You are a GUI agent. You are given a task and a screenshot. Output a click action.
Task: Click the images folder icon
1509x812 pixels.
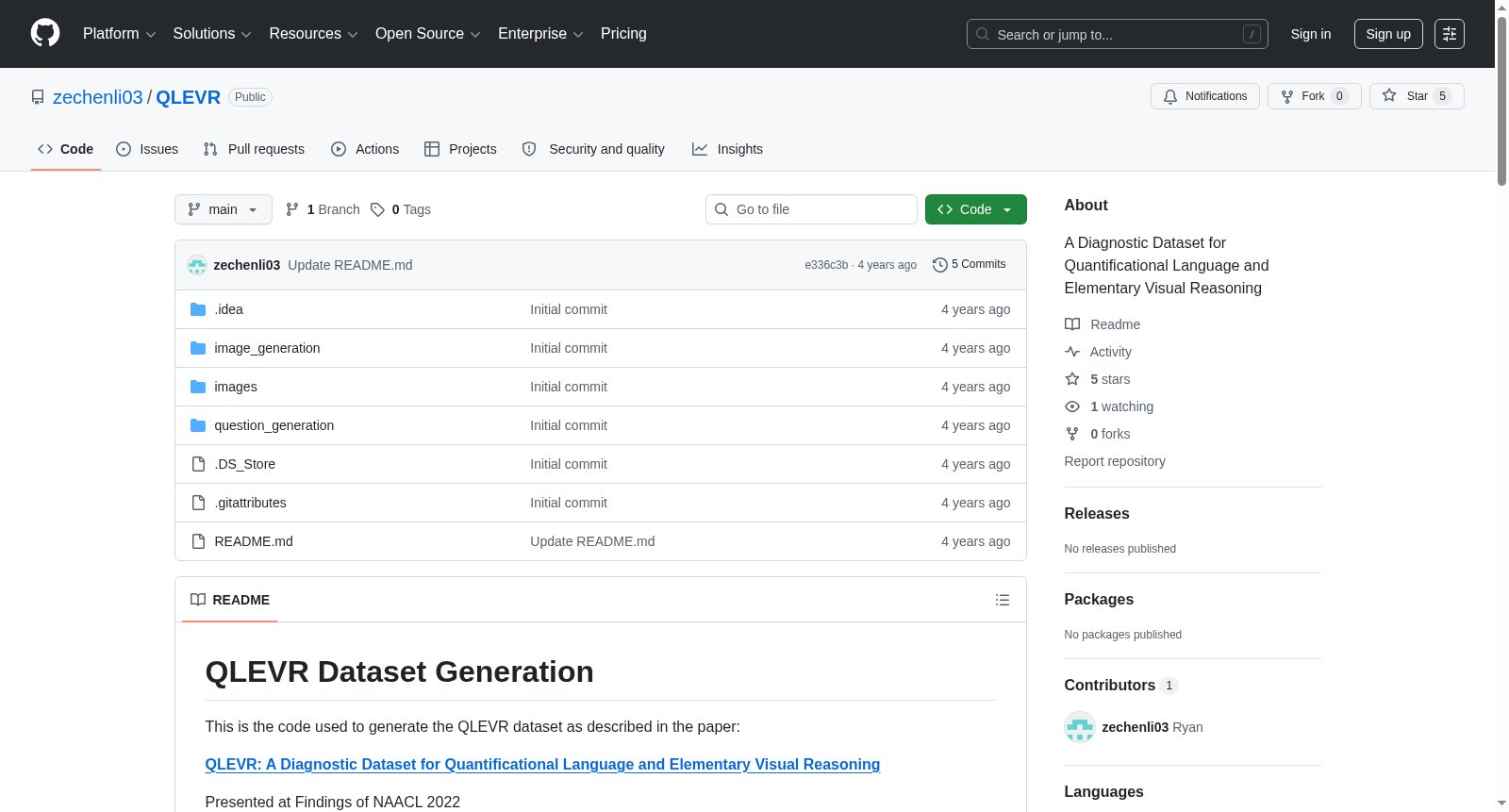tap(198, 387)
